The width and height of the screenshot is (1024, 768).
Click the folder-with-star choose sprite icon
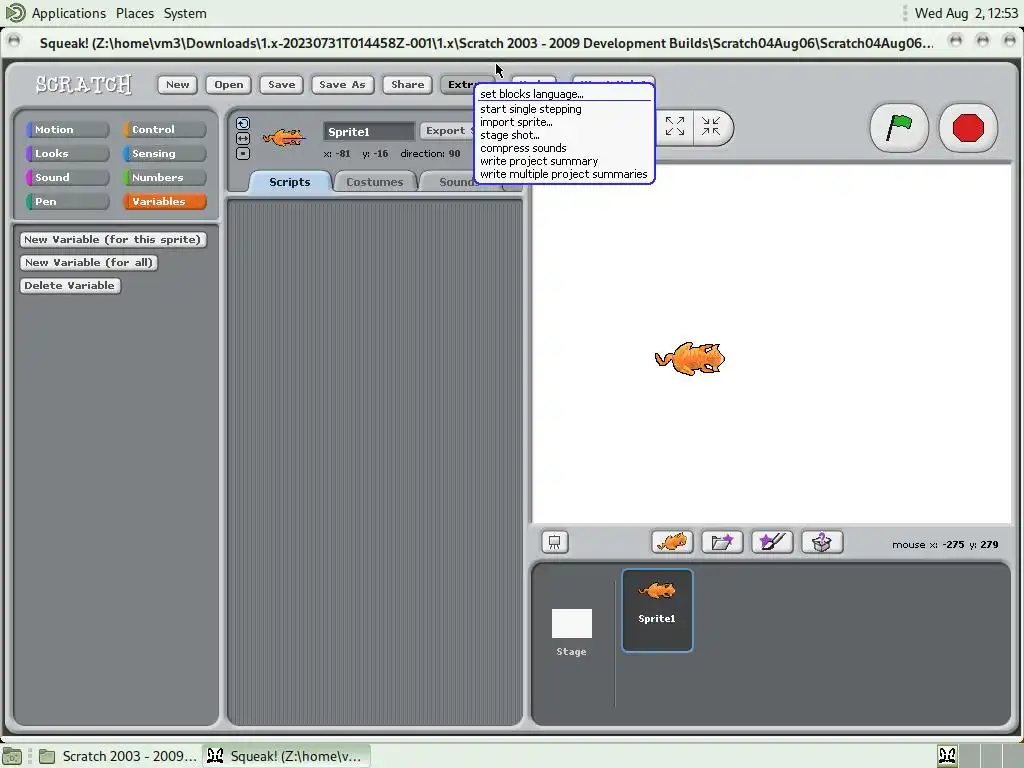coord(722,542)
